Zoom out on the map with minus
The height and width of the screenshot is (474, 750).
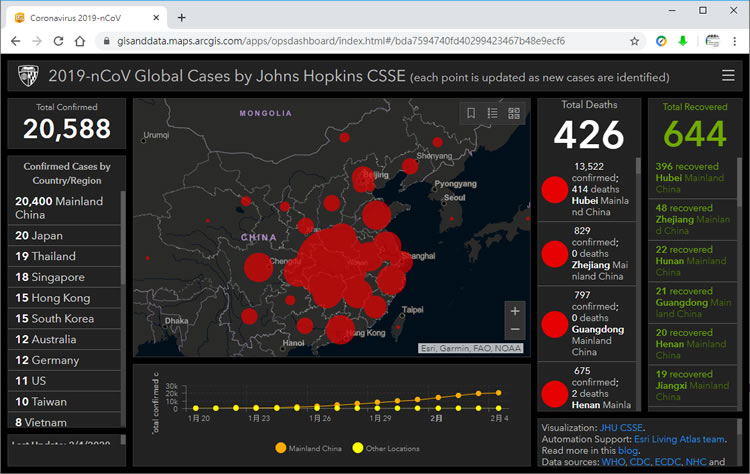(x=515, y=329)
